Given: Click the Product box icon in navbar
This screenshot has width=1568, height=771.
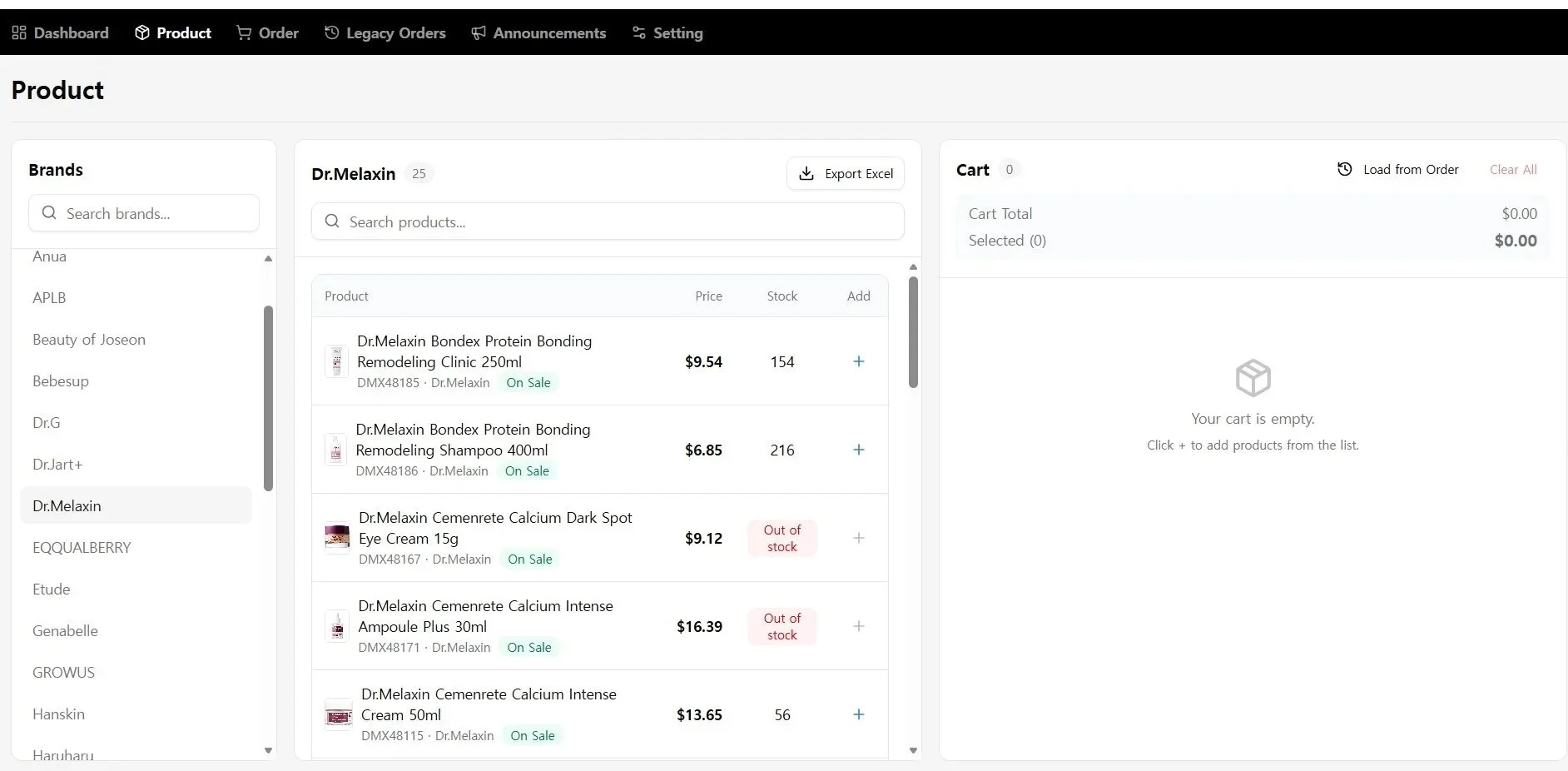Looking at the screenshot, I should [x=142, y=33].
